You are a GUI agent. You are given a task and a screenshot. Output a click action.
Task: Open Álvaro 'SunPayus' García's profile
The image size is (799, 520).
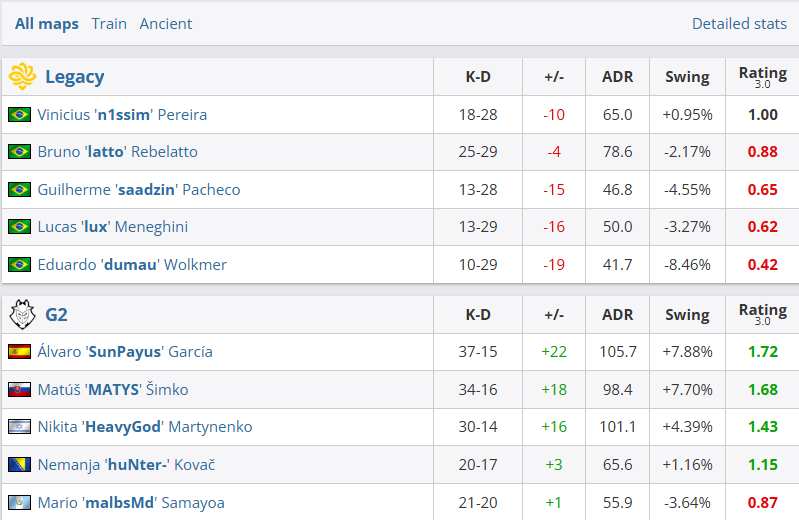click(x=125, y=352)
